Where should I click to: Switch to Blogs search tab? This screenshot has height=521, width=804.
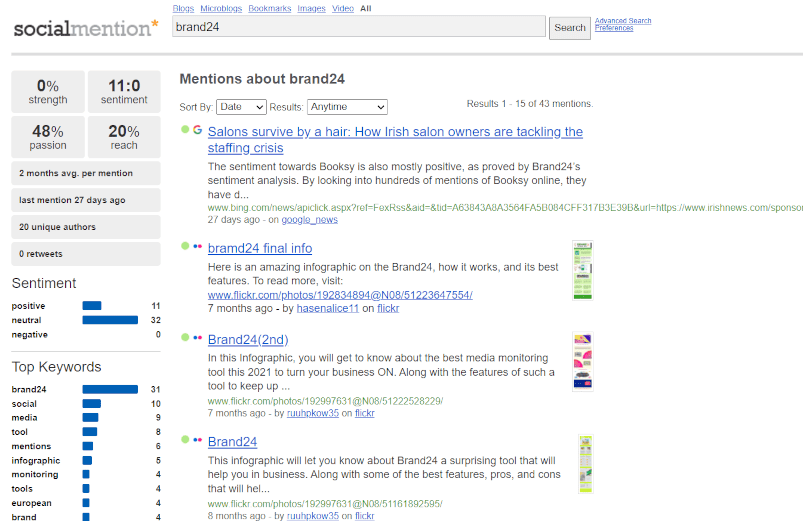(x=183, y=8)
